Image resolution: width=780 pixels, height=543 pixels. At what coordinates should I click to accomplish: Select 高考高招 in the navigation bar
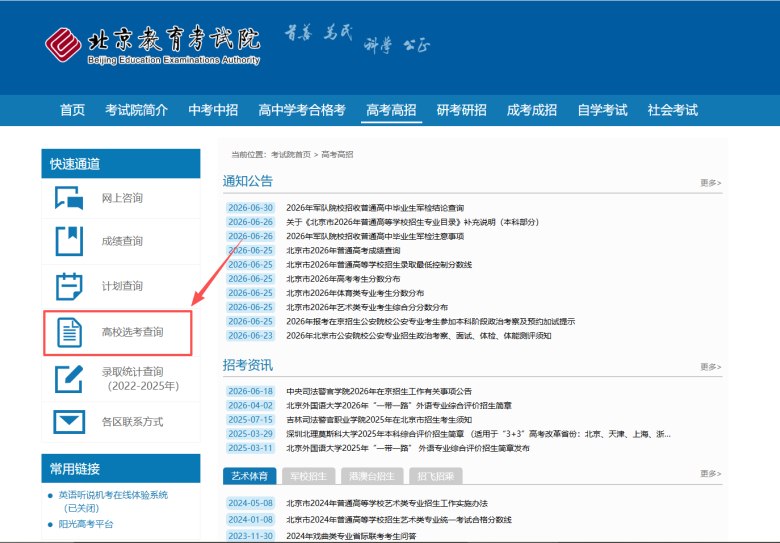391,110
